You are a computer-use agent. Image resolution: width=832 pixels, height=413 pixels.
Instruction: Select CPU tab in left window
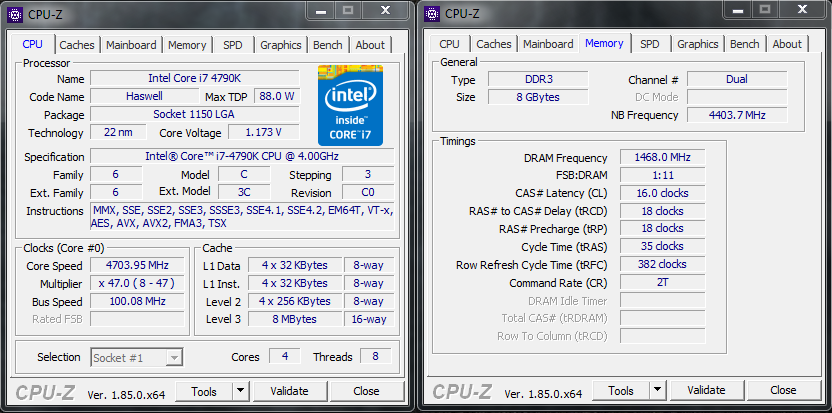coord(33,44)
